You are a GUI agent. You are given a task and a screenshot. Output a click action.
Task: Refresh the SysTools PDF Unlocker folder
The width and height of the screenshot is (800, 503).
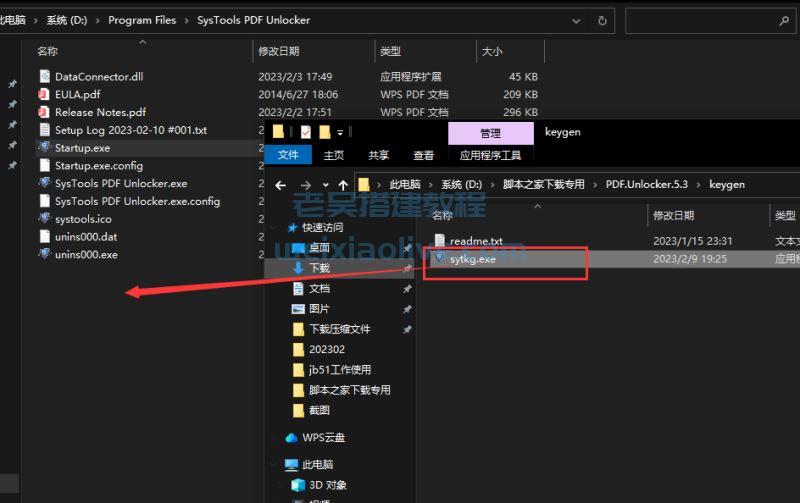click(602, 21)
